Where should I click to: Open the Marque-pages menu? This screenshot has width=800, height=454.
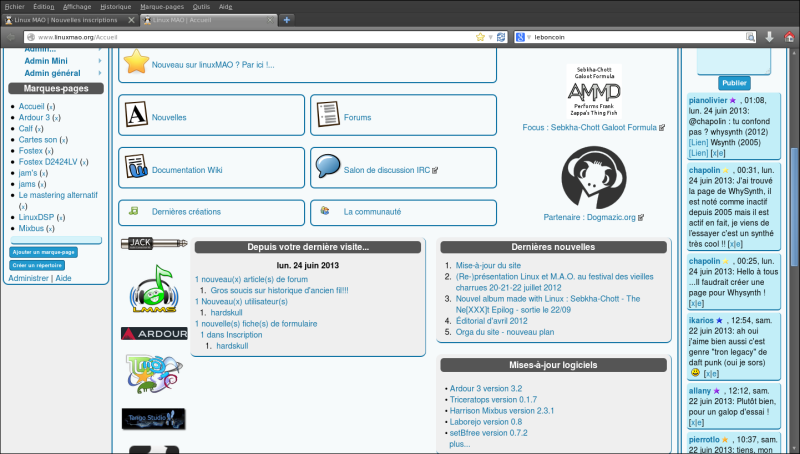coord(162,7)
